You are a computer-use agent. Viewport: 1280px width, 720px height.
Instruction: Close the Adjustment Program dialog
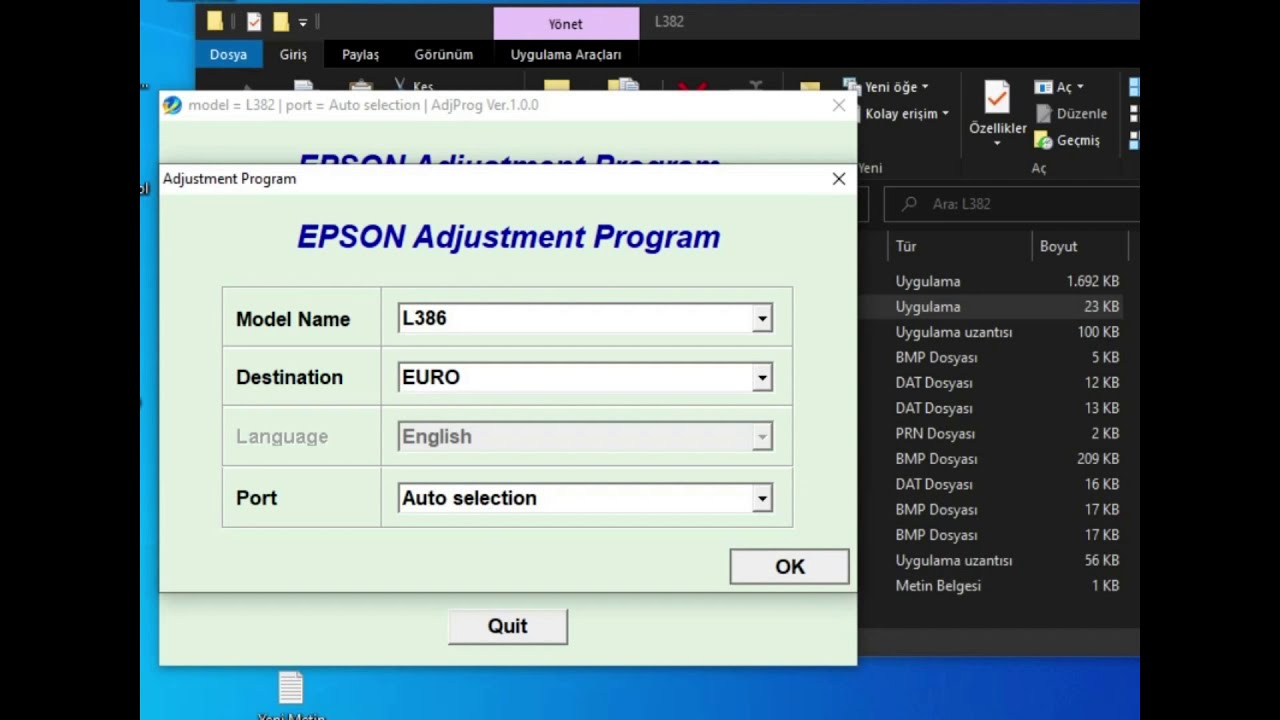click(x=838, y=179)
